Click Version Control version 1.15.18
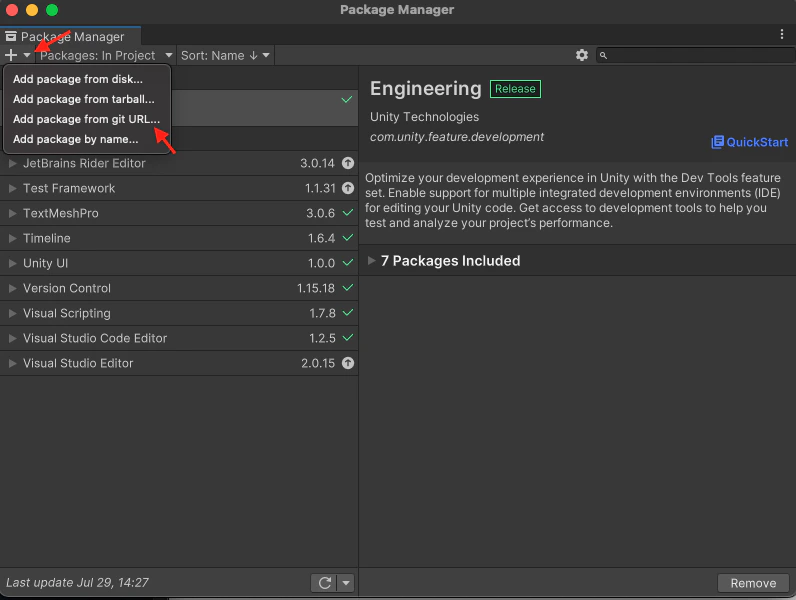Viewport: 796px width, 600px height. click(316, 288)
